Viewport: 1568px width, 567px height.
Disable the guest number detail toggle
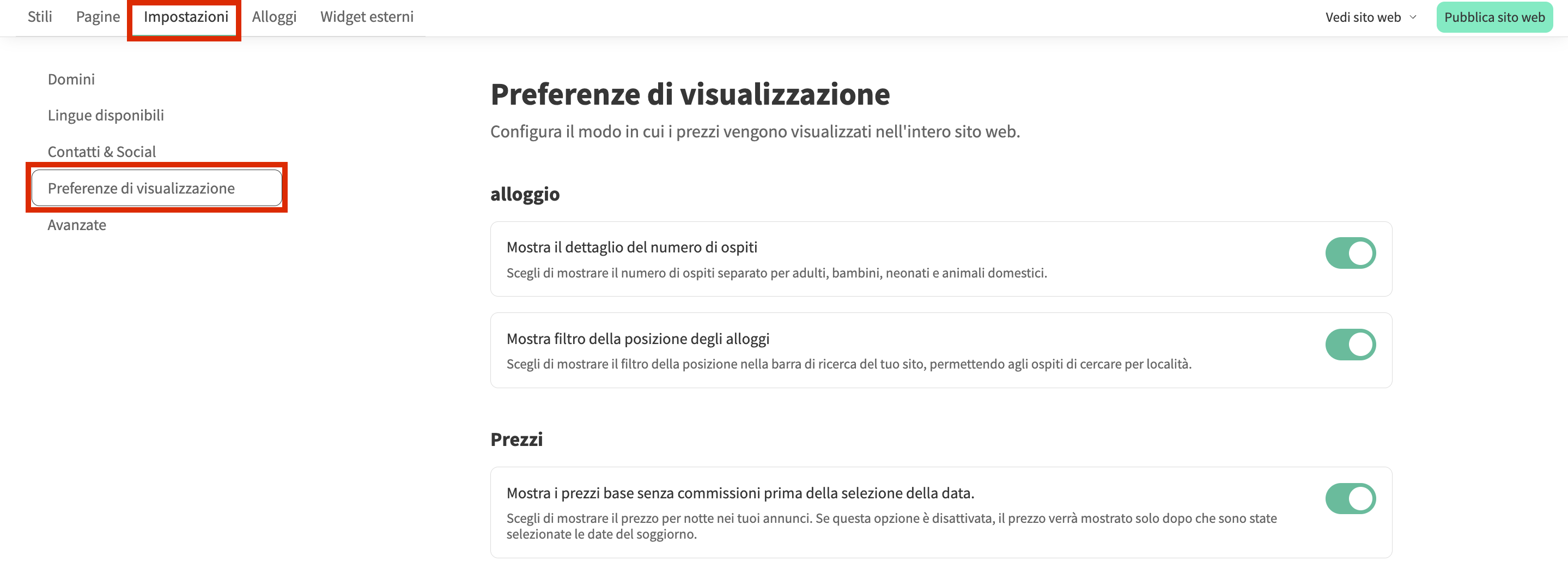coord(1350,254)
